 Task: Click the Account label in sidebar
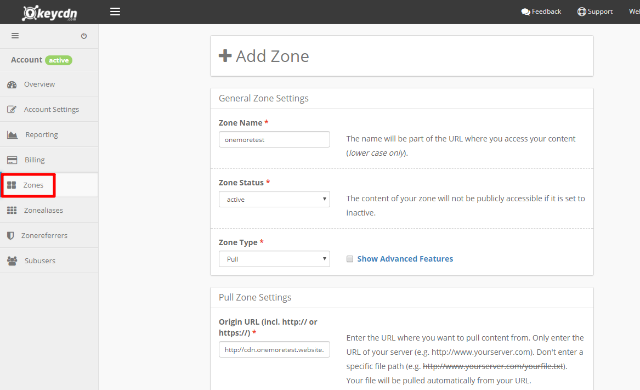(x=26, y=60)
